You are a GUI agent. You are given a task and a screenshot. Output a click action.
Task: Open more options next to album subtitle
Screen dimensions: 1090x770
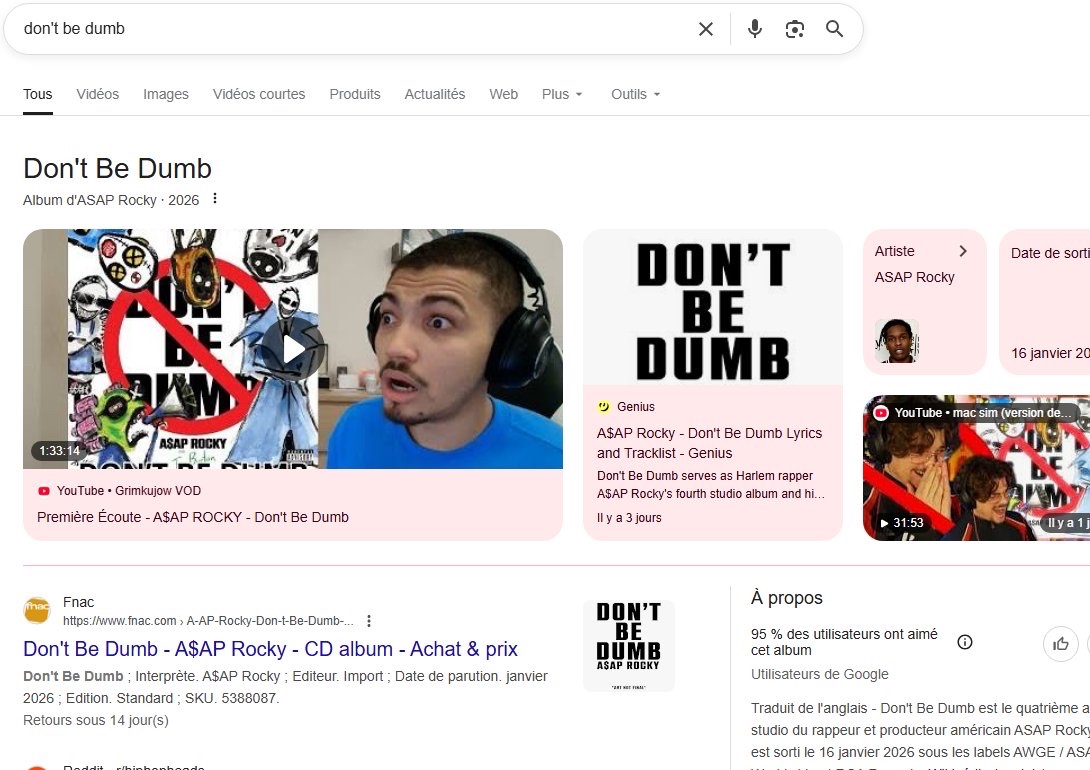point(215,199)
